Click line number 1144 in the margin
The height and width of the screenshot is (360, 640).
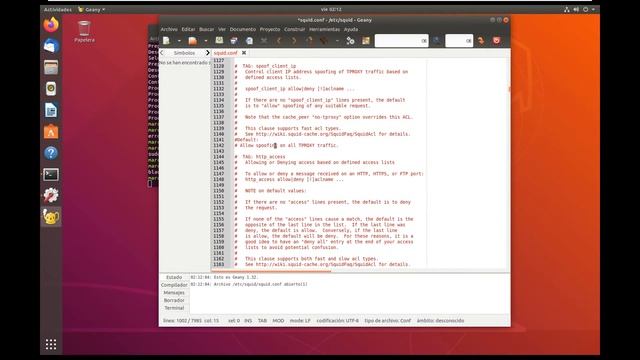tap(218, 157)
